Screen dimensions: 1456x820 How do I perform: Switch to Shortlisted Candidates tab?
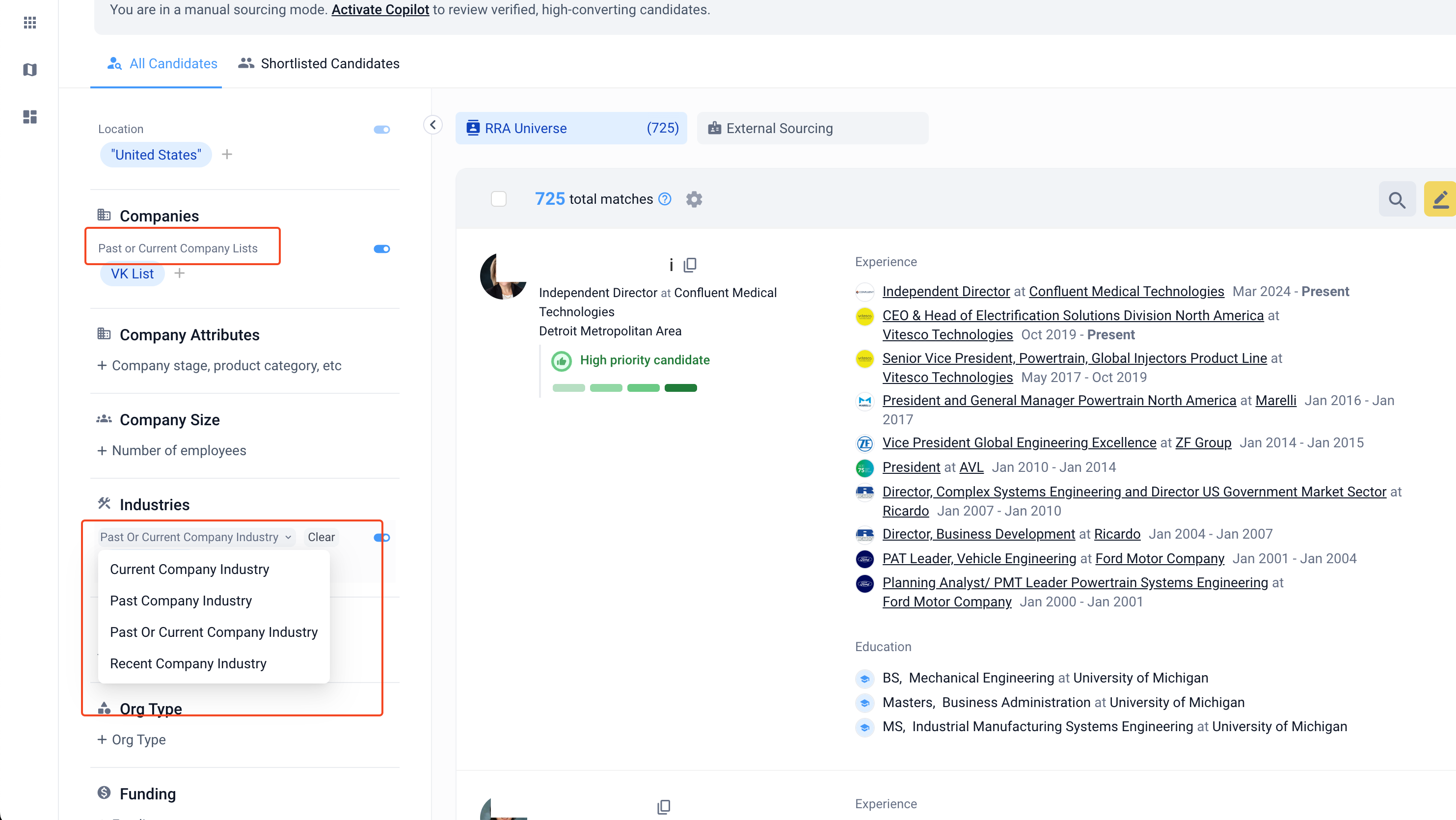click(x=320, y=63)
